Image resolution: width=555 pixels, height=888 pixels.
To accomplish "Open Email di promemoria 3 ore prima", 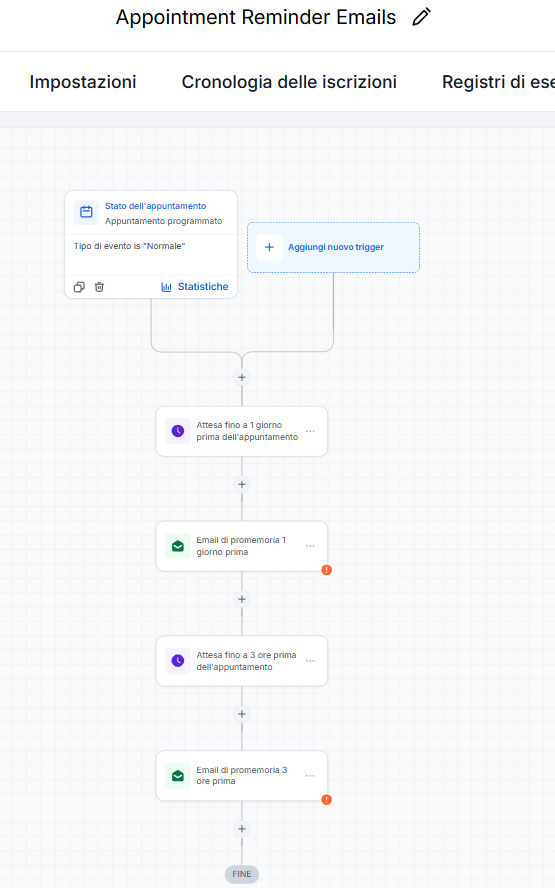I will (242, 776).
